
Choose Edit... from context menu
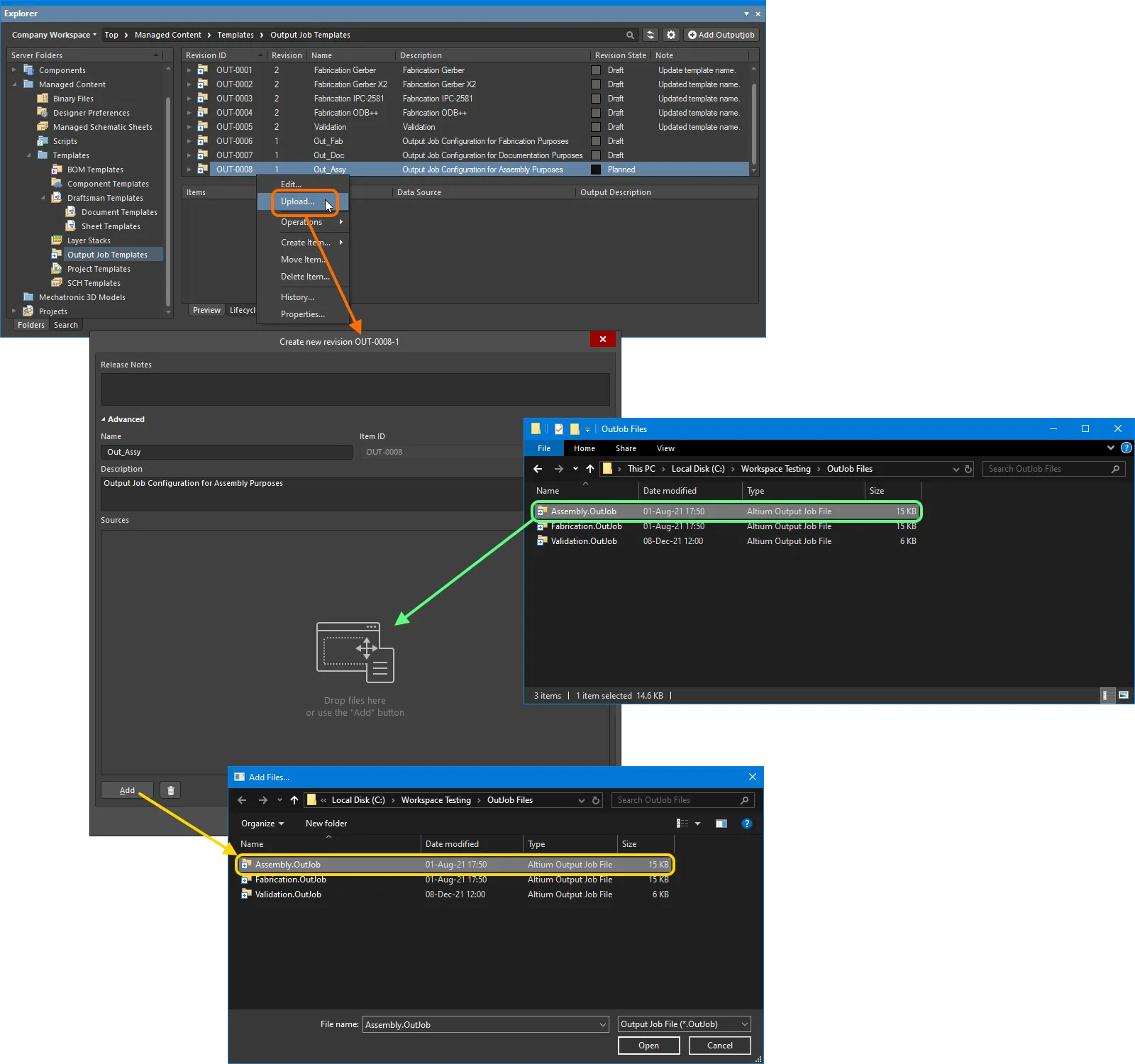(291, 184)
